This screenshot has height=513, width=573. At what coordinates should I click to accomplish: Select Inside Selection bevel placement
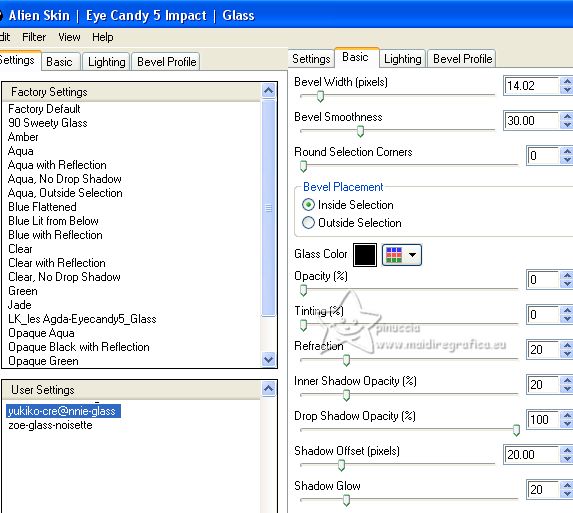pyautogui.click(x=308, y=205)
